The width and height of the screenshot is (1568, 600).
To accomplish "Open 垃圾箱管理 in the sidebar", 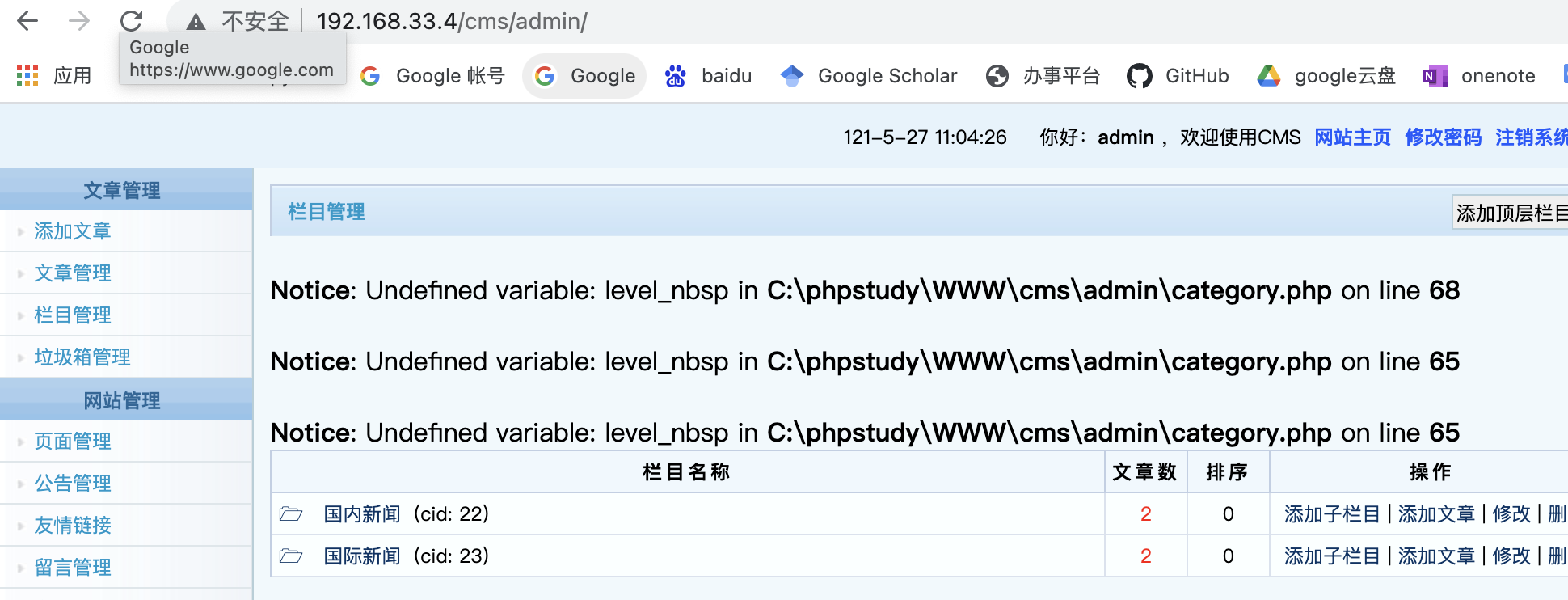I will coord(82,357).
